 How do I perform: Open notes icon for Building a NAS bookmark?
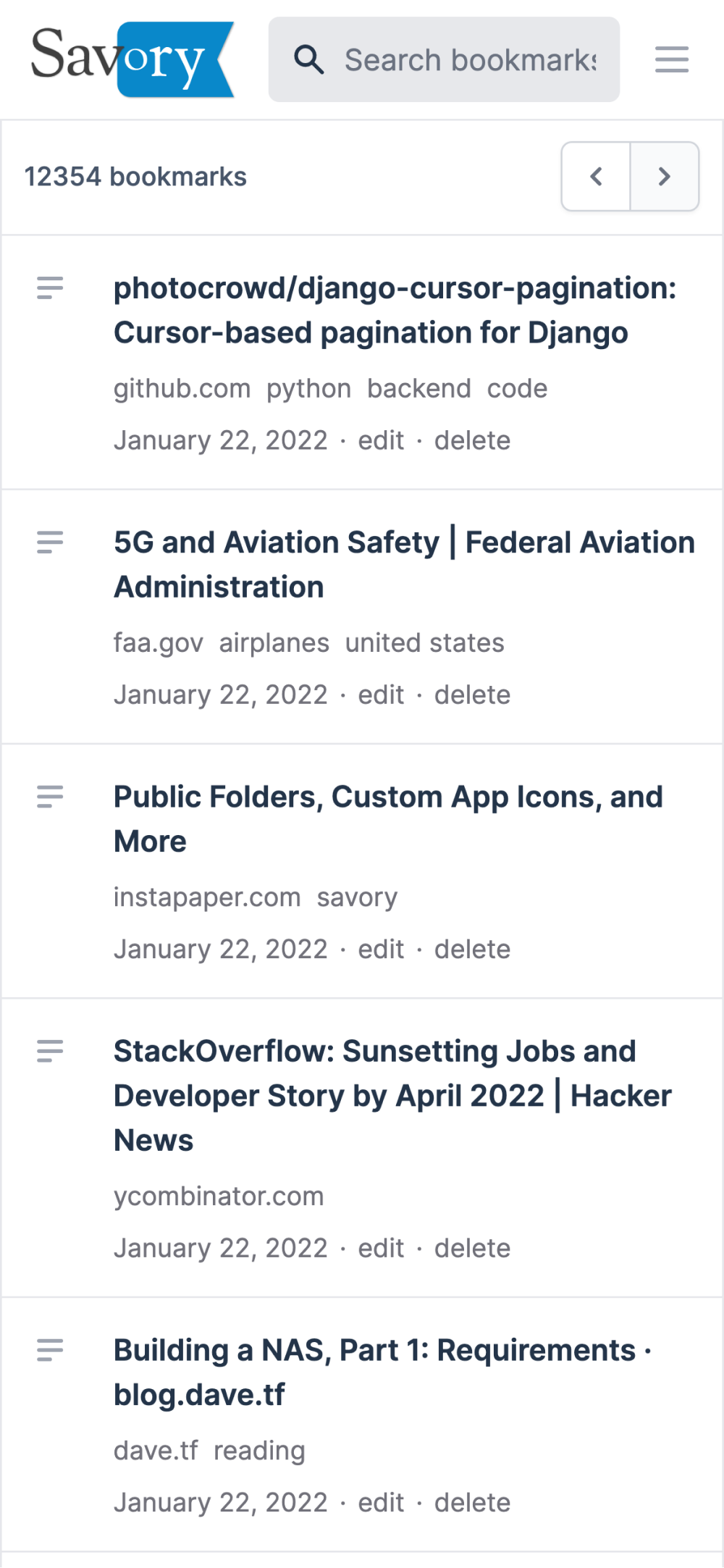tap(50, 1350)
